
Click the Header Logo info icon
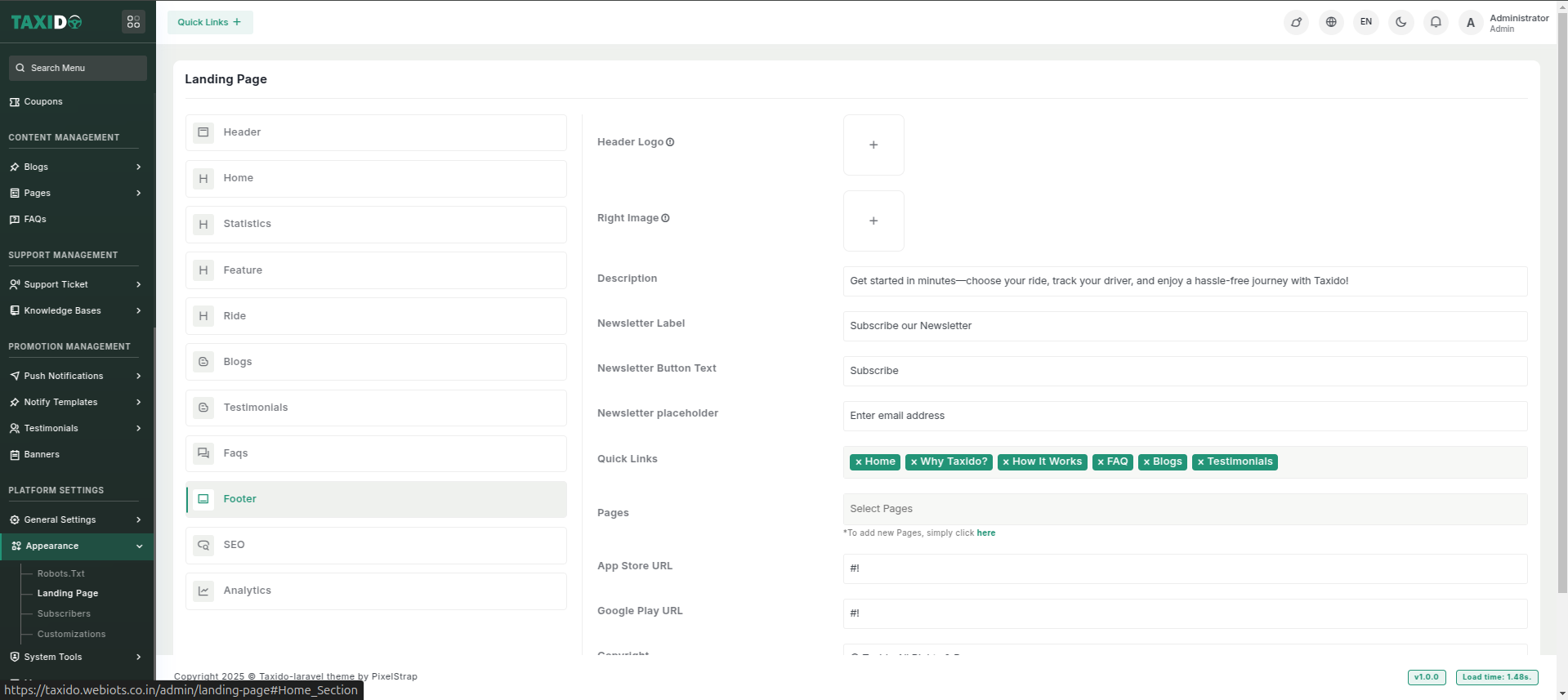[670, 142]
